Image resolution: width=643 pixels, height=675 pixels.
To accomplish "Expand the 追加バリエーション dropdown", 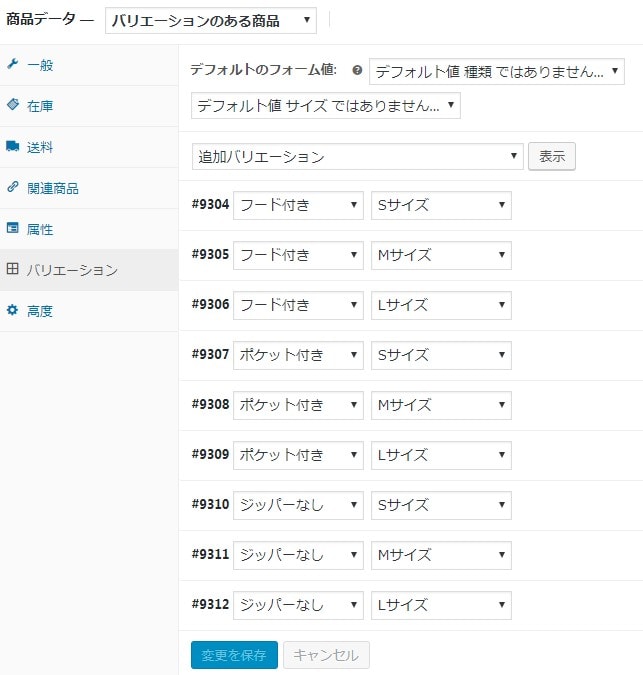I will pos(358,157).
